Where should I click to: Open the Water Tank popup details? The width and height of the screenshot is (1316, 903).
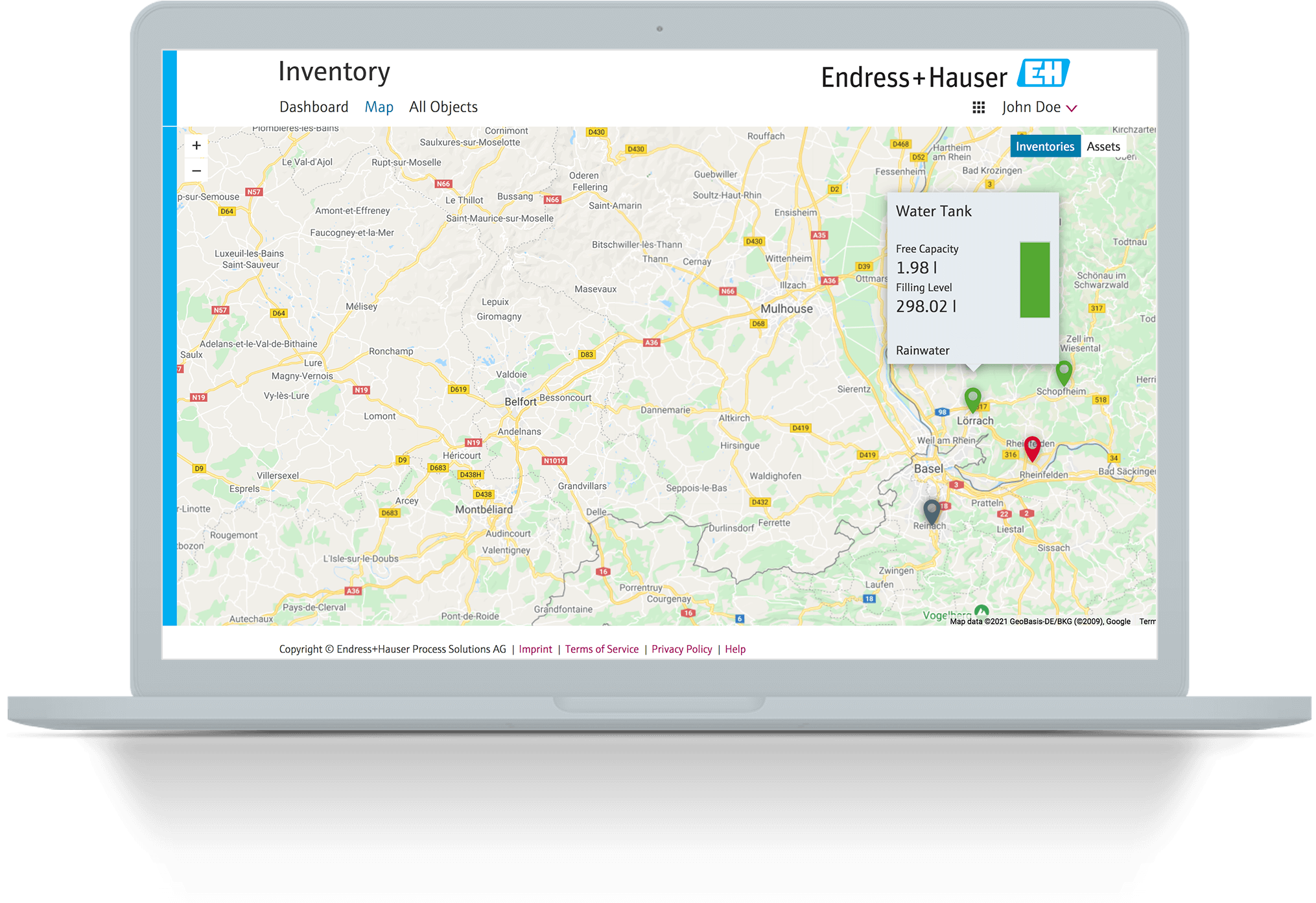[934, 211]
